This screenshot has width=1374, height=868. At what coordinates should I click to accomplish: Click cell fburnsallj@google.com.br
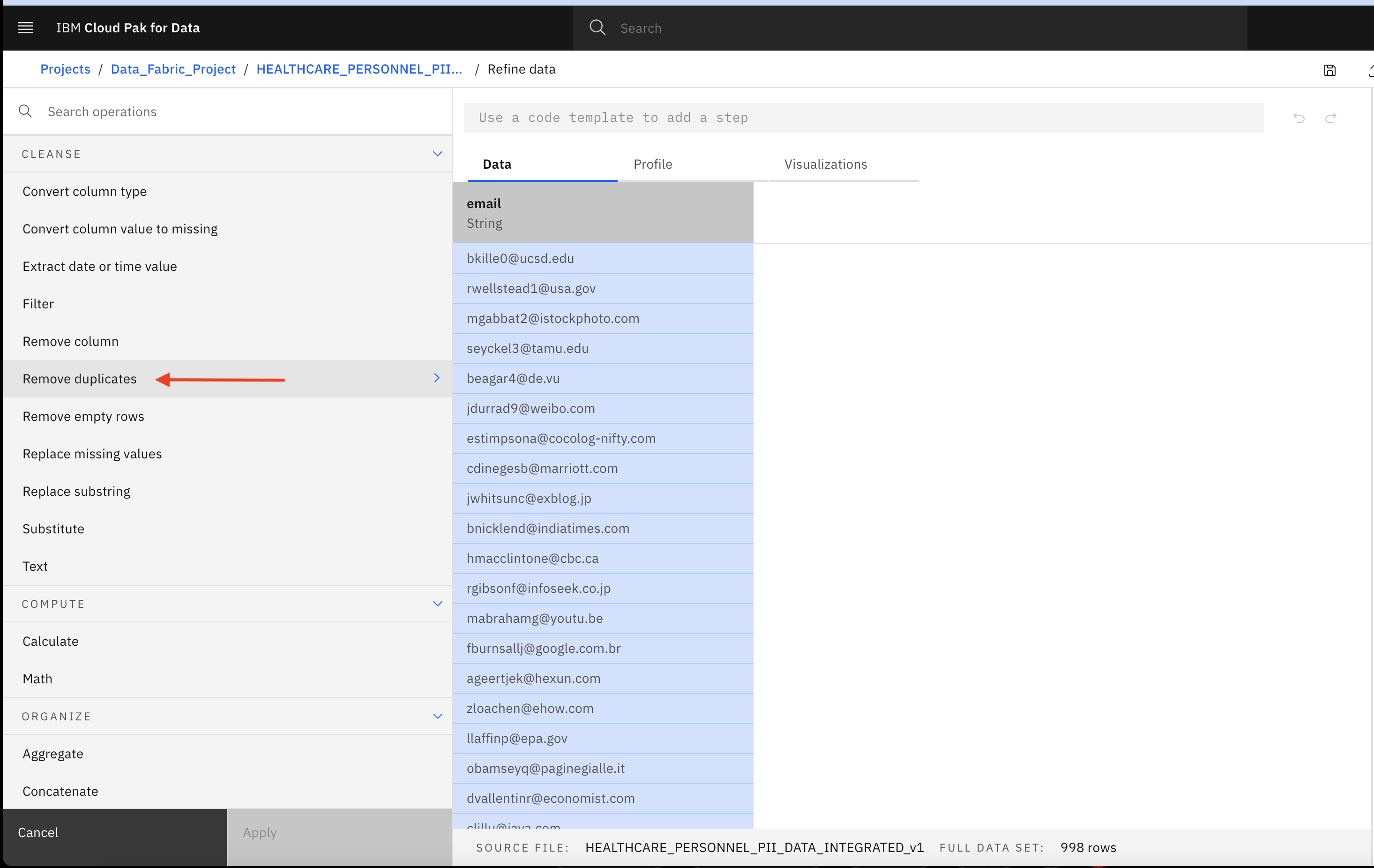[x=603, y=648]
